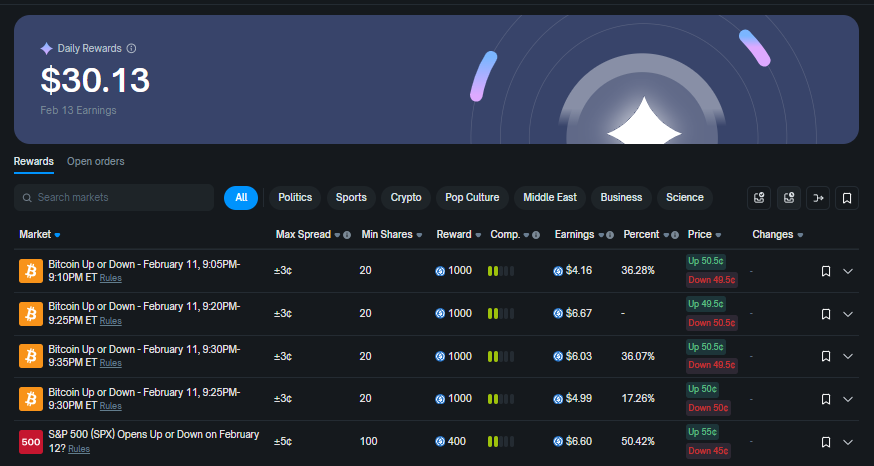
Task: Bookmark the Bitcoin 9:25PM-9:30PM market
Action: pyautogui.click(x=826, y=399)
